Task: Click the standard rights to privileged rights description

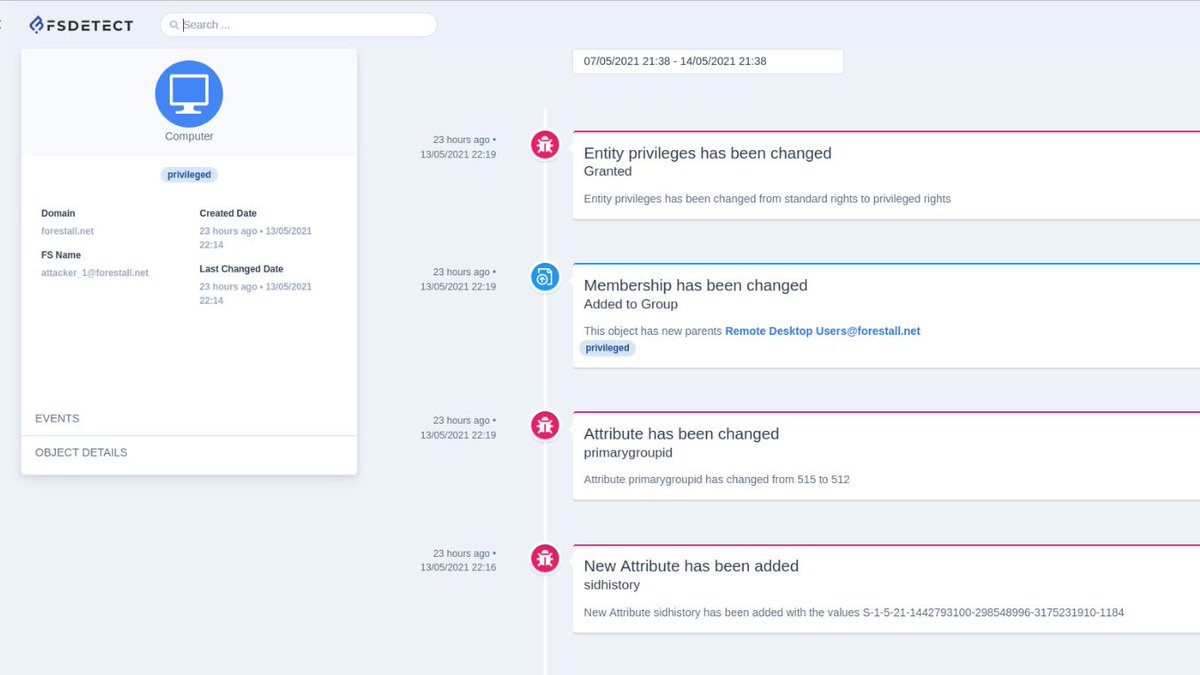Action: (767, 199)
